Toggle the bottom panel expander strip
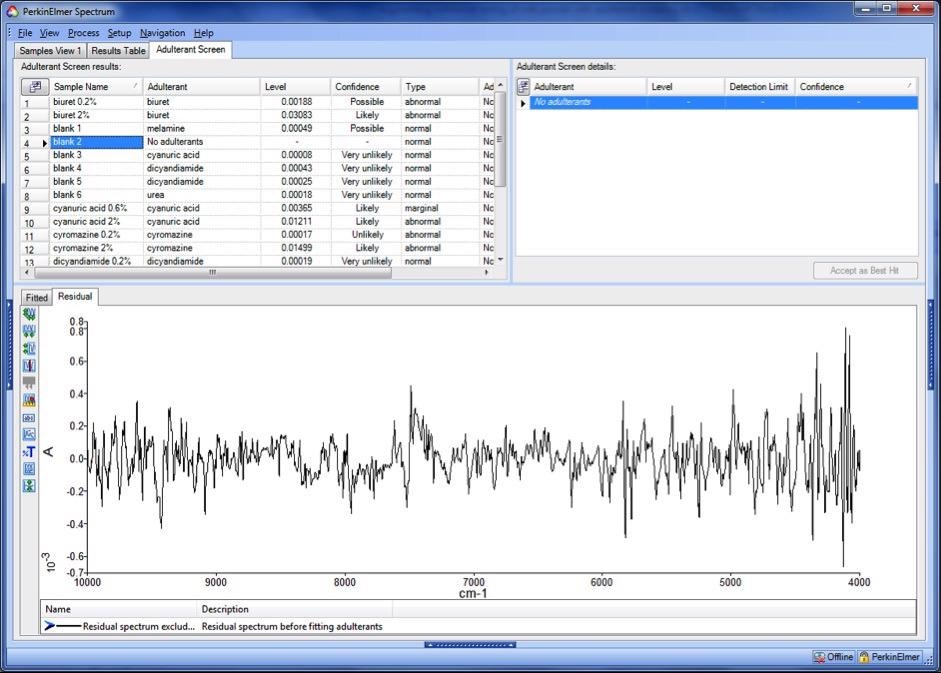Screen dimensions: 941x673 pos(470,645)
